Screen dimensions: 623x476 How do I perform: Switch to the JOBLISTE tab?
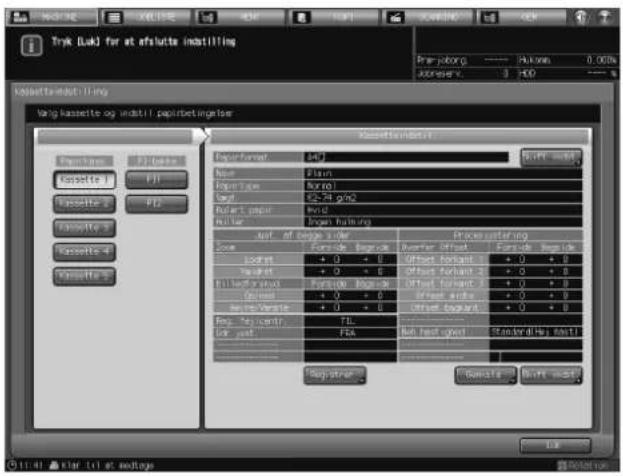point(145,17)
